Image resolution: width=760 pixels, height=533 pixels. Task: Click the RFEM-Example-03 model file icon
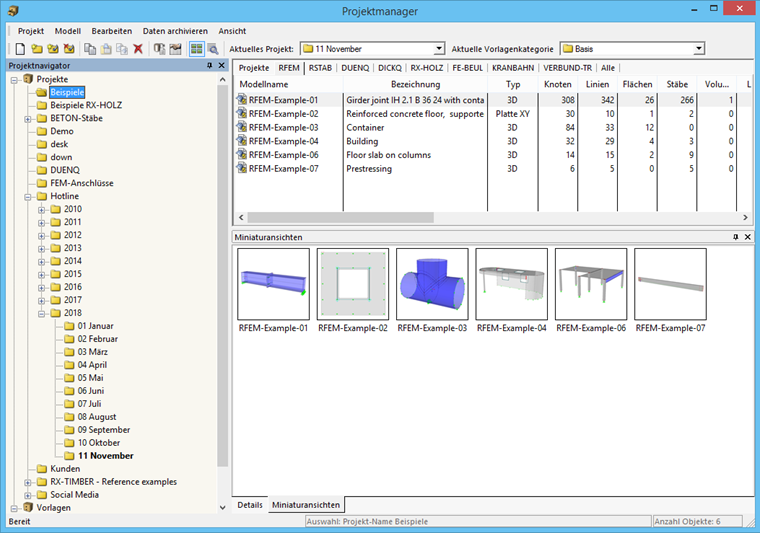pyautogui.click(x=241, y=127)
